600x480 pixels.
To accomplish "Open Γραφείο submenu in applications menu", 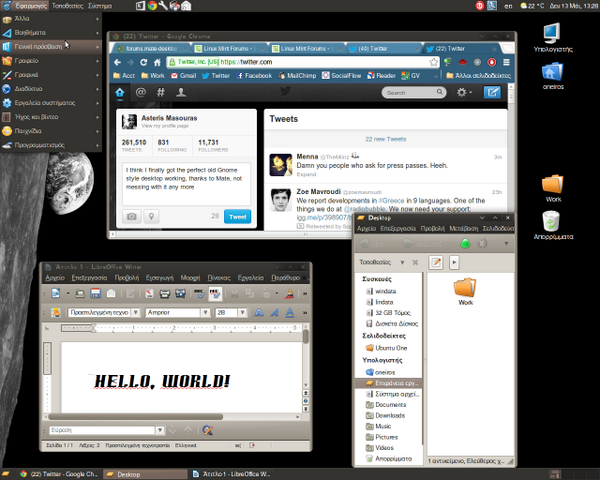I will [x=51, y=60].
